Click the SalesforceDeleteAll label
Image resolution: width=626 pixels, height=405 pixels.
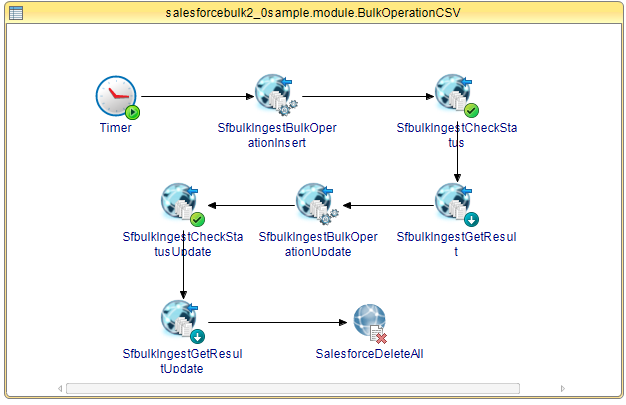[369, 354]
